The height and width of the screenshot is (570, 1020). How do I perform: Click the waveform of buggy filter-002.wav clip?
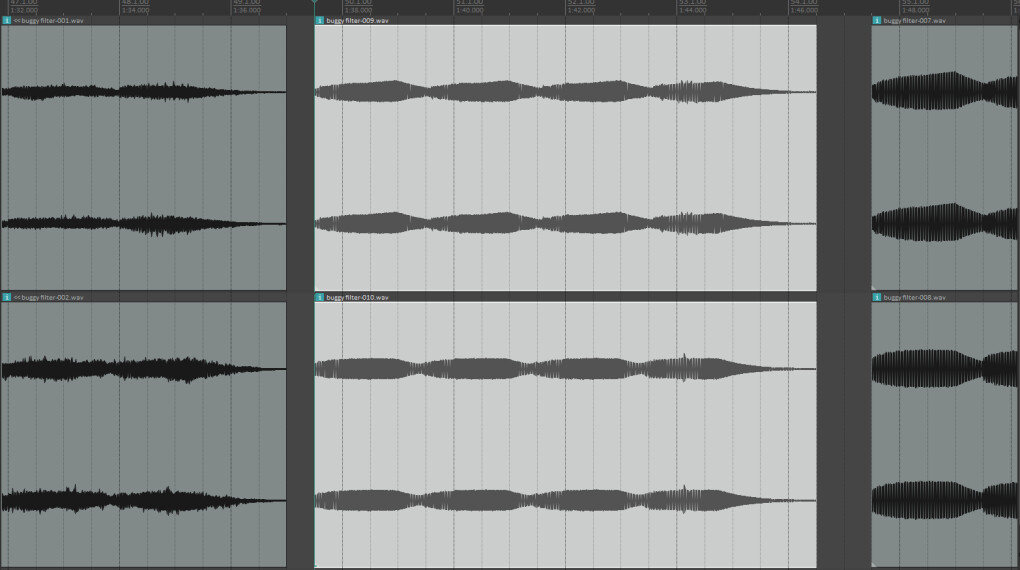coord(143,435)
